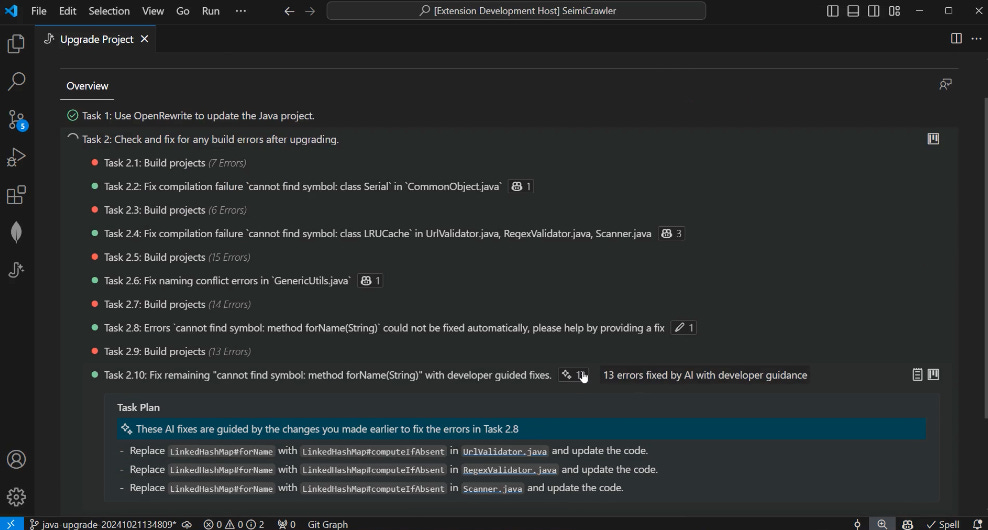The height and width of the screenshot is (530, 988).
Task: Open the MongoDB leaf view
Action: click(16, 233)
